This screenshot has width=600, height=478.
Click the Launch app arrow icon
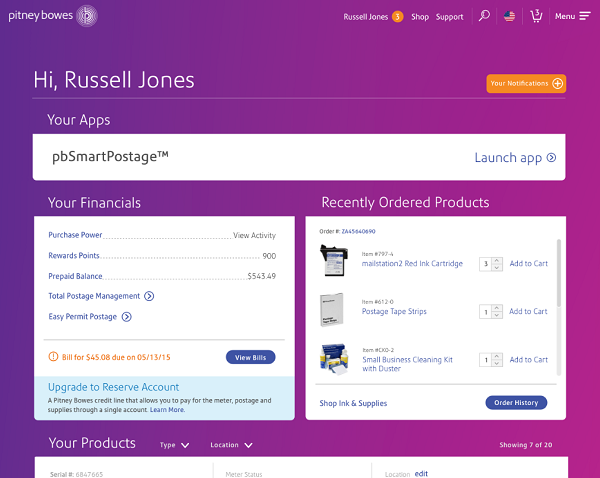(551, 157)
